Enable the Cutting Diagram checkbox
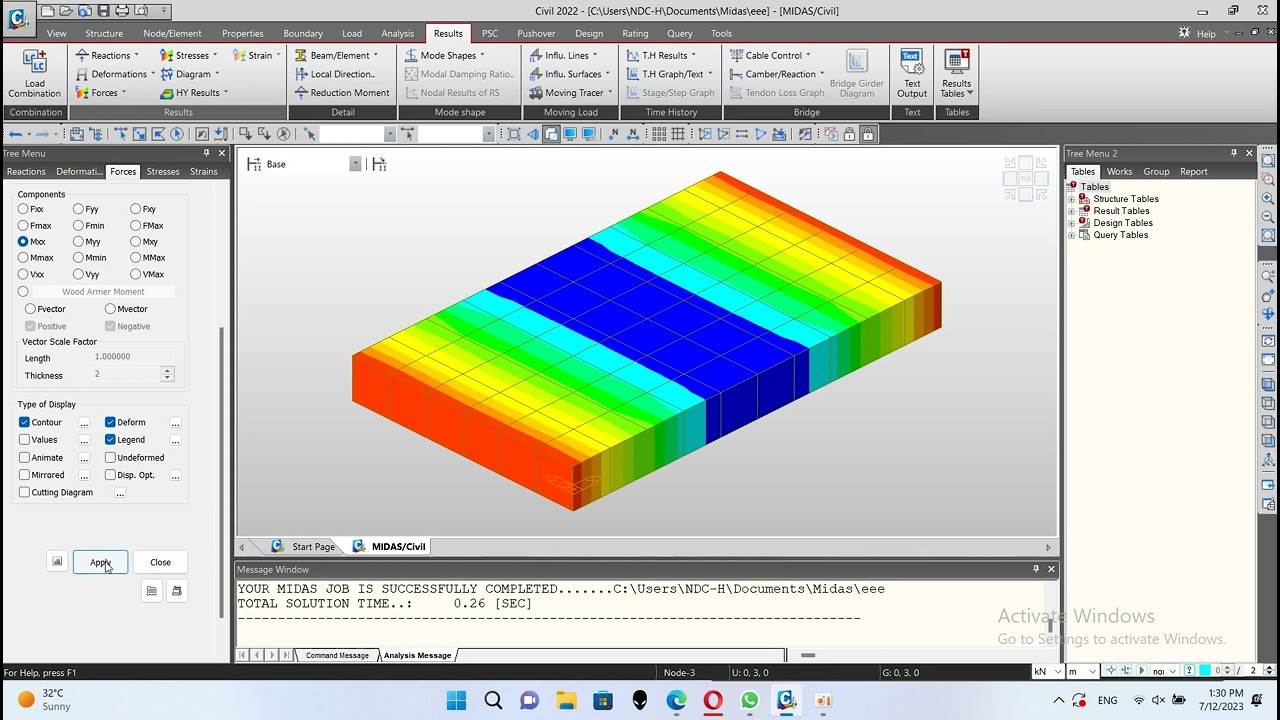 coord(24,493)
